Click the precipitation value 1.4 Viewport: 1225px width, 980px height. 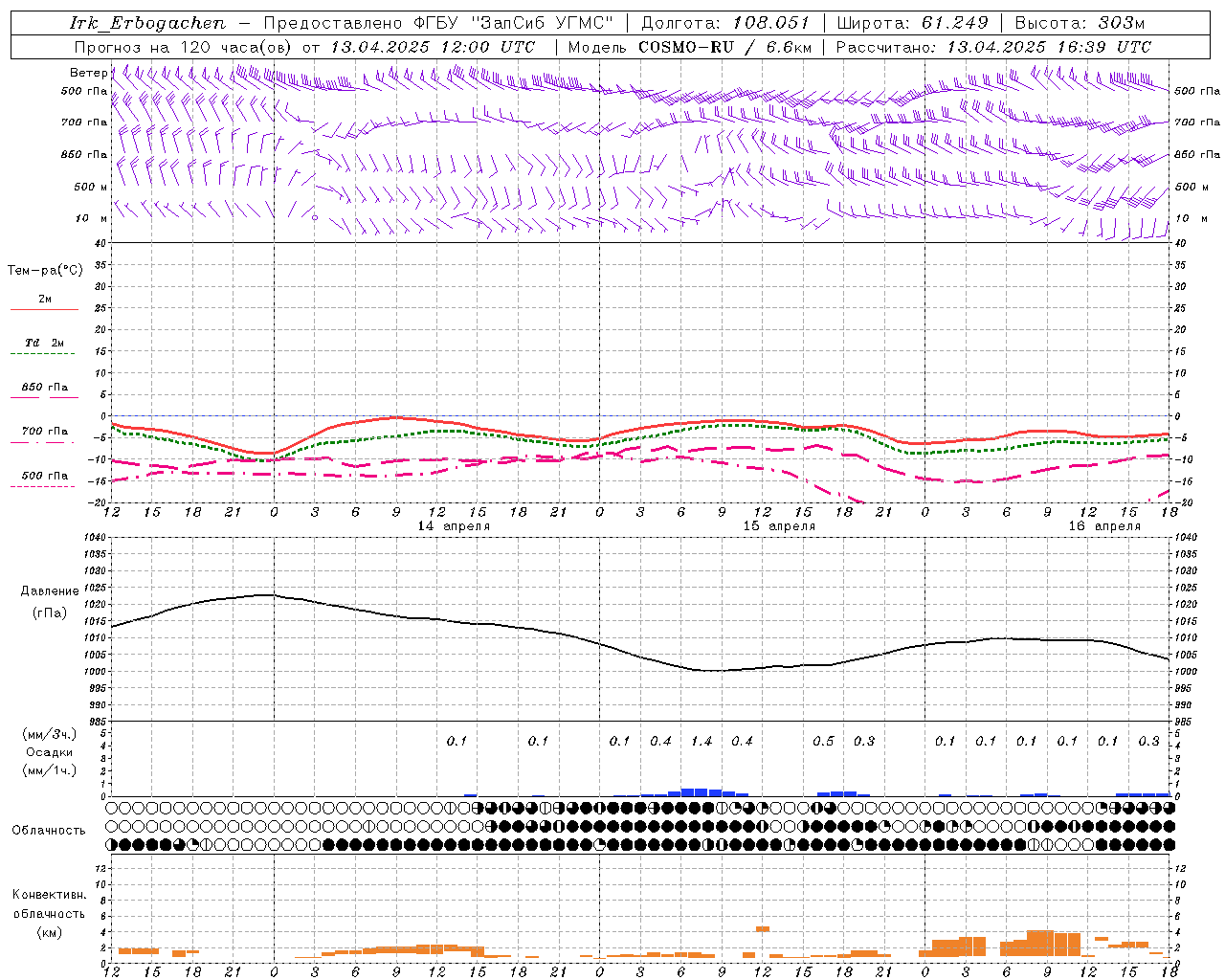[x=702, y=741]
